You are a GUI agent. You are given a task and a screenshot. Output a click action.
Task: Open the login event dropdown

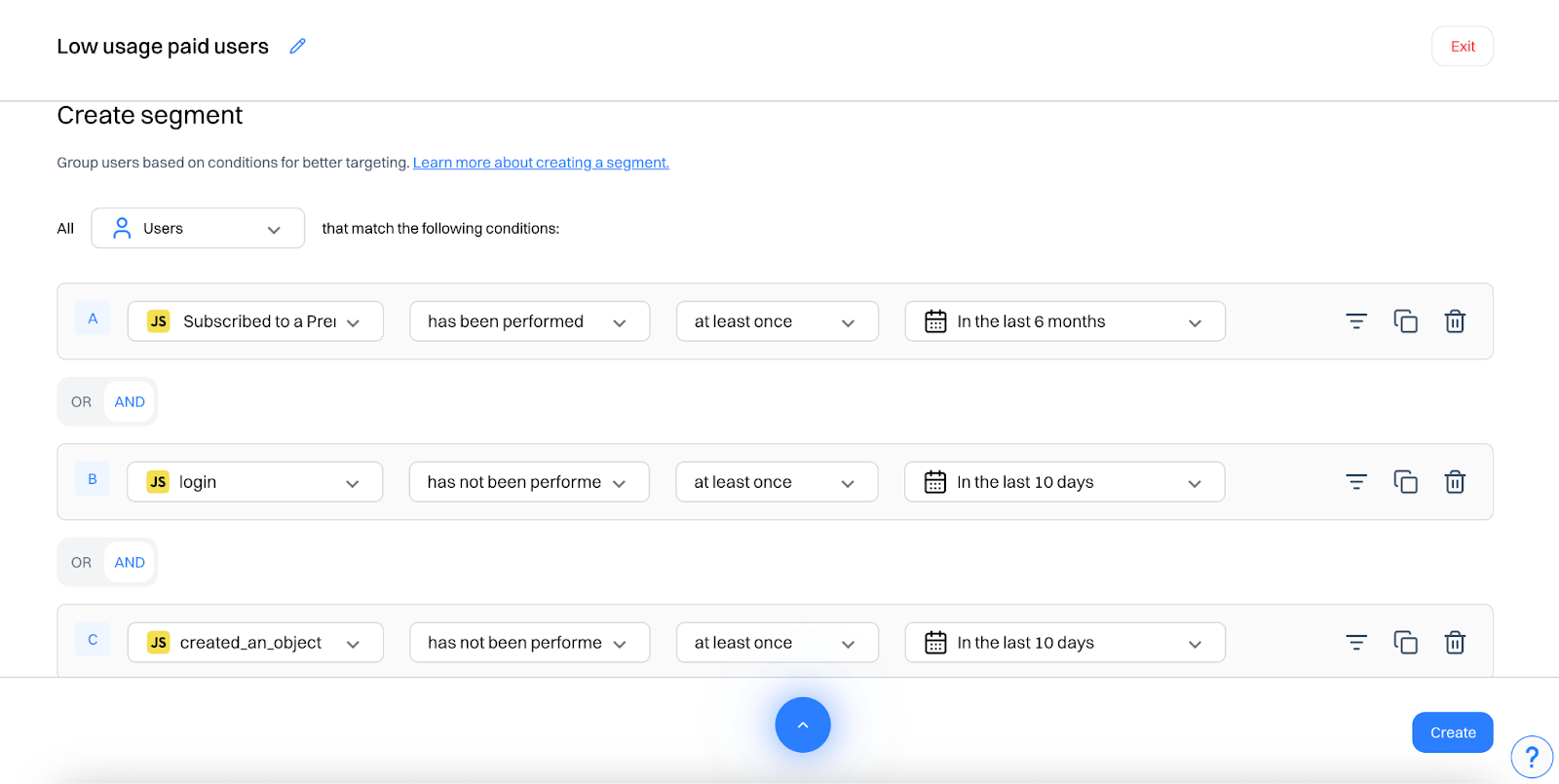point(255,482)
